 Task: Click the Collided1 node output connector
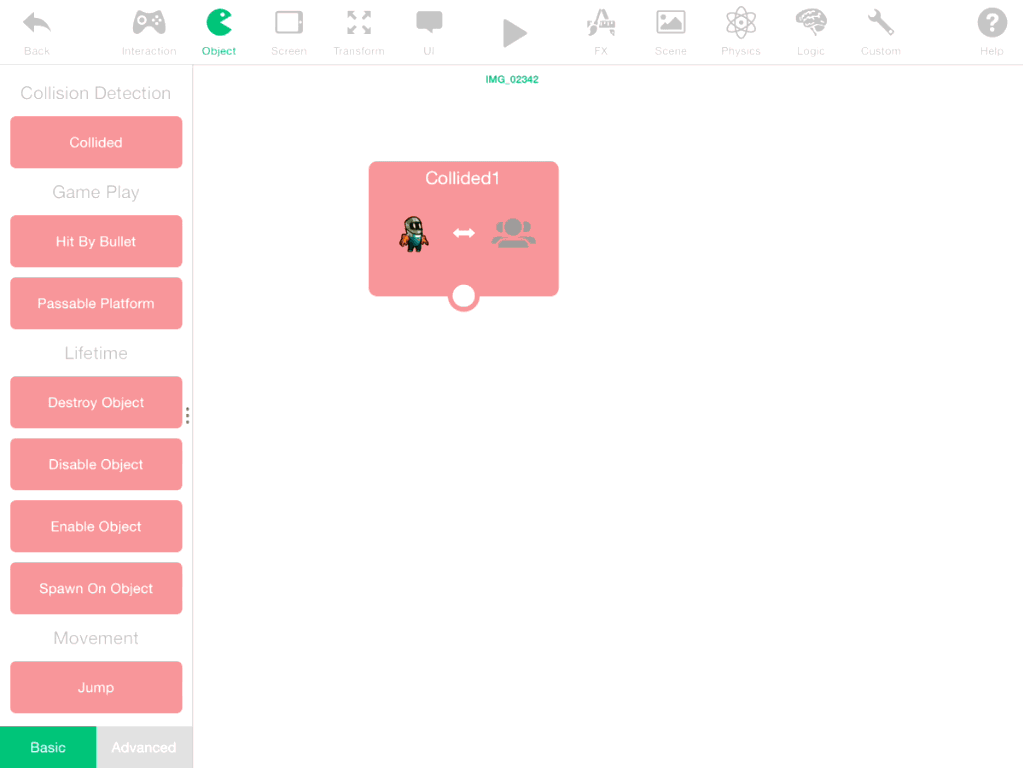click(464, 296)
